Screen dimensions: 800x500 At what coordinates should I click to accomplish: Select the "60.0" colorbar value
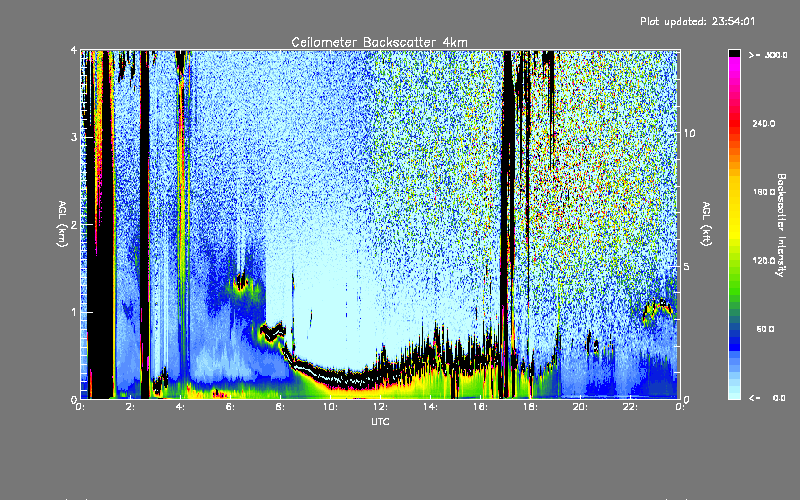(765, 329)
